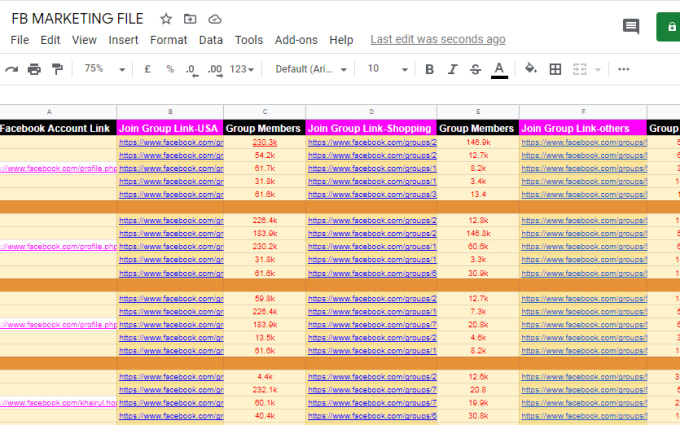This screenshot has width=680, height=425.
Task: Click the 59.8k group members cell
Action: point(265,298)
